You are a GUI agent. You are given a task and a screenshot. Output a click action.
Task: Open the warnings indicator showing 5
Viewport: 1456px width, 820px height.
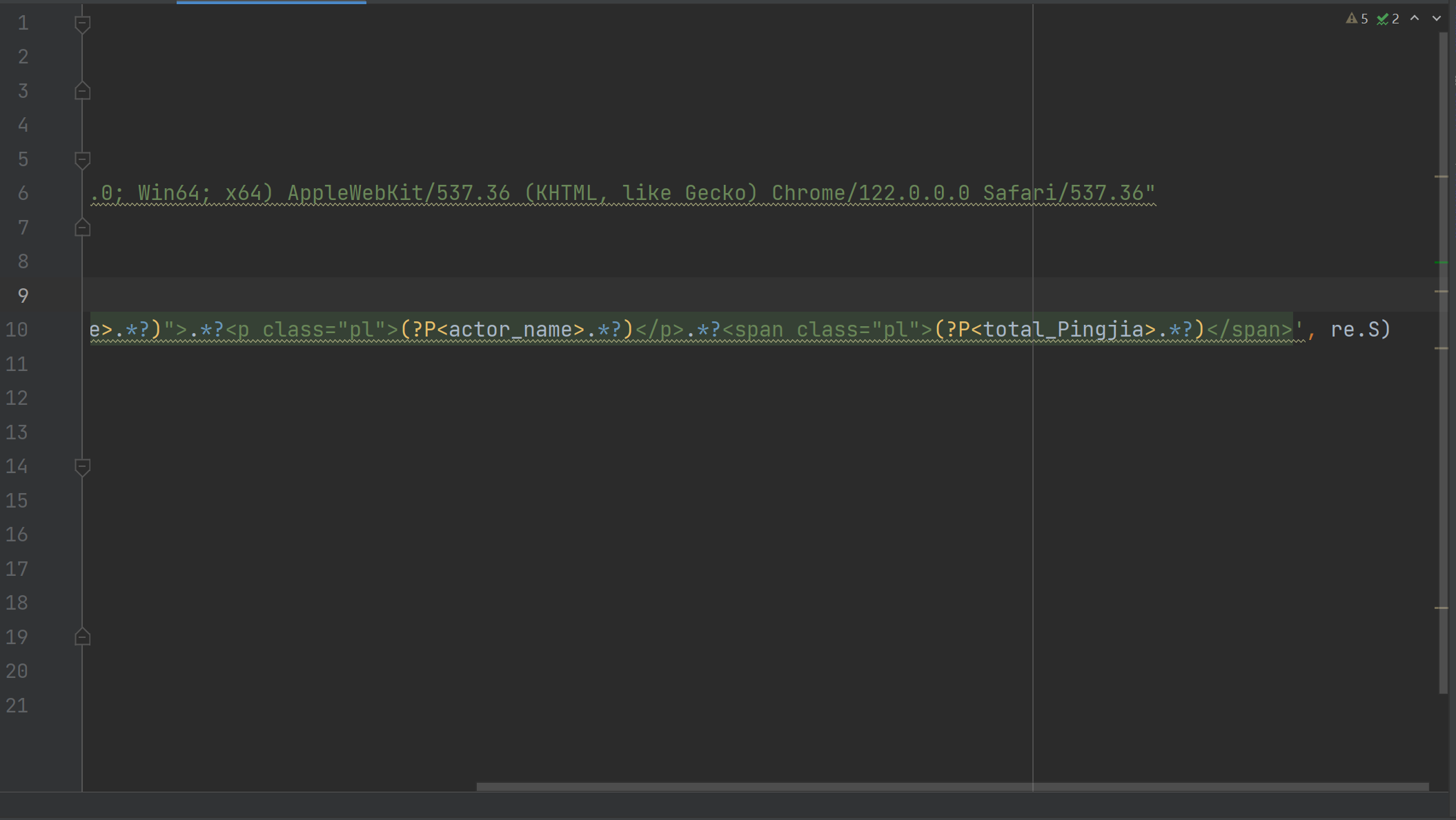point(1357,19)
